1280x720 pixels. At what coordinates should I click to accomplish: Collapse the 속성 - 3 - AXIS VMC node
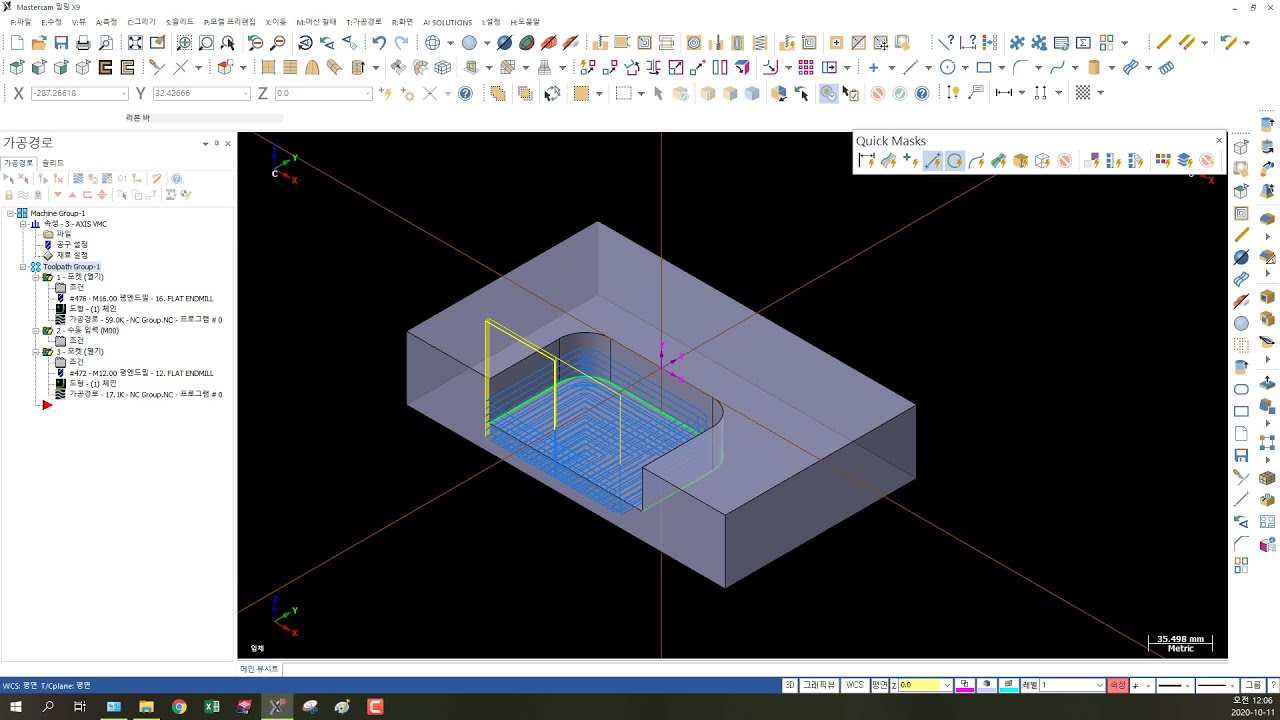click(x=23, y=224)
